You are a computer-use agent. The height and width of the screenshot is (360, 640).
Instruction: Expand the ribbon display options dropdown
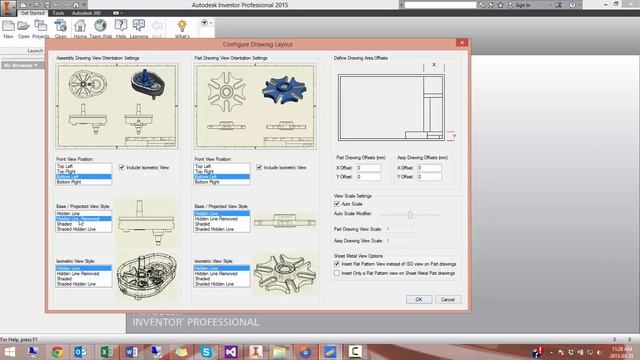coord(207,23)
